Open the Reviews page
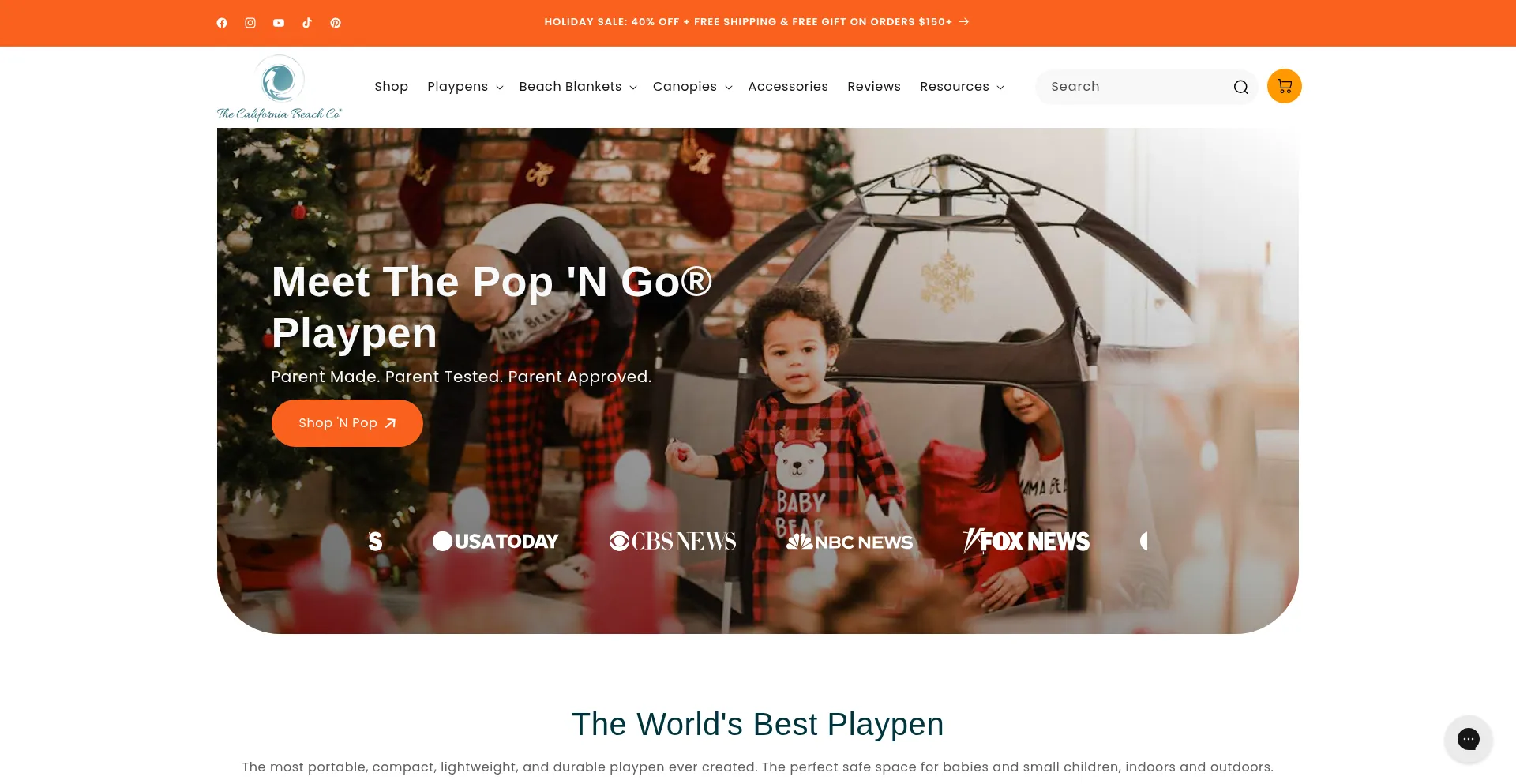 (x=874, y=87)
